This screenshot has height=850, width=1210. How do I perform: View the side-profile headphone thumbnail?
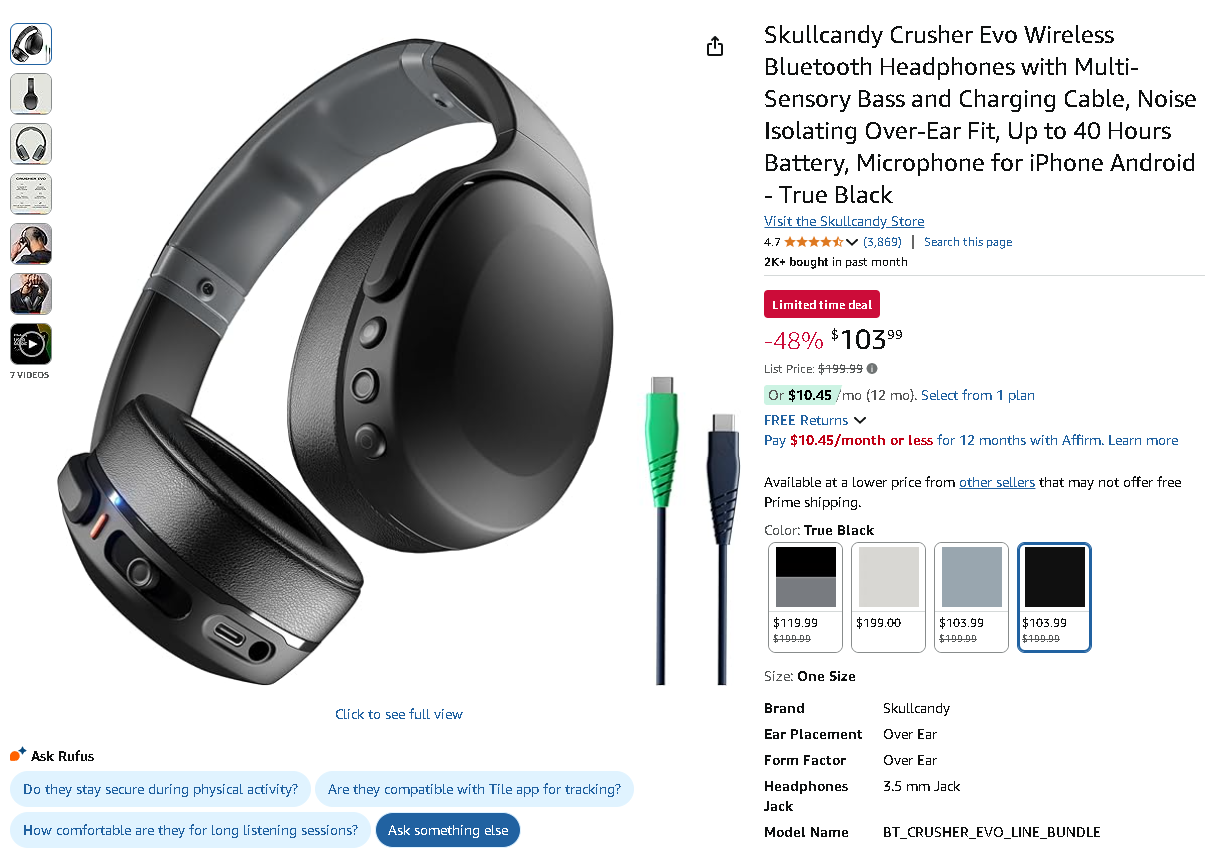[x=31, y=94]
